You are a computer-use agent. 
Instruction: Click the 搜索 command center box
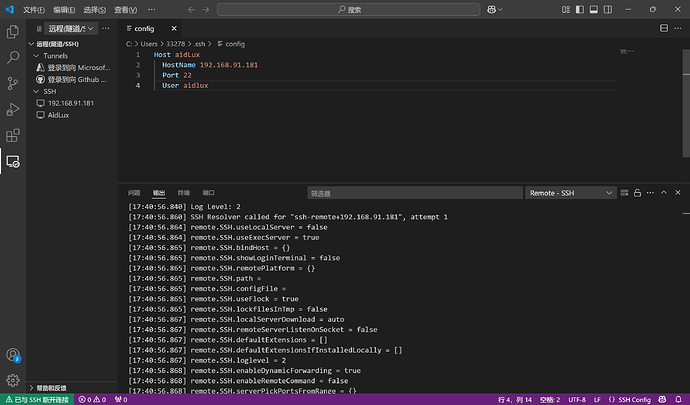pyautogui.click(x=348, y=10)
